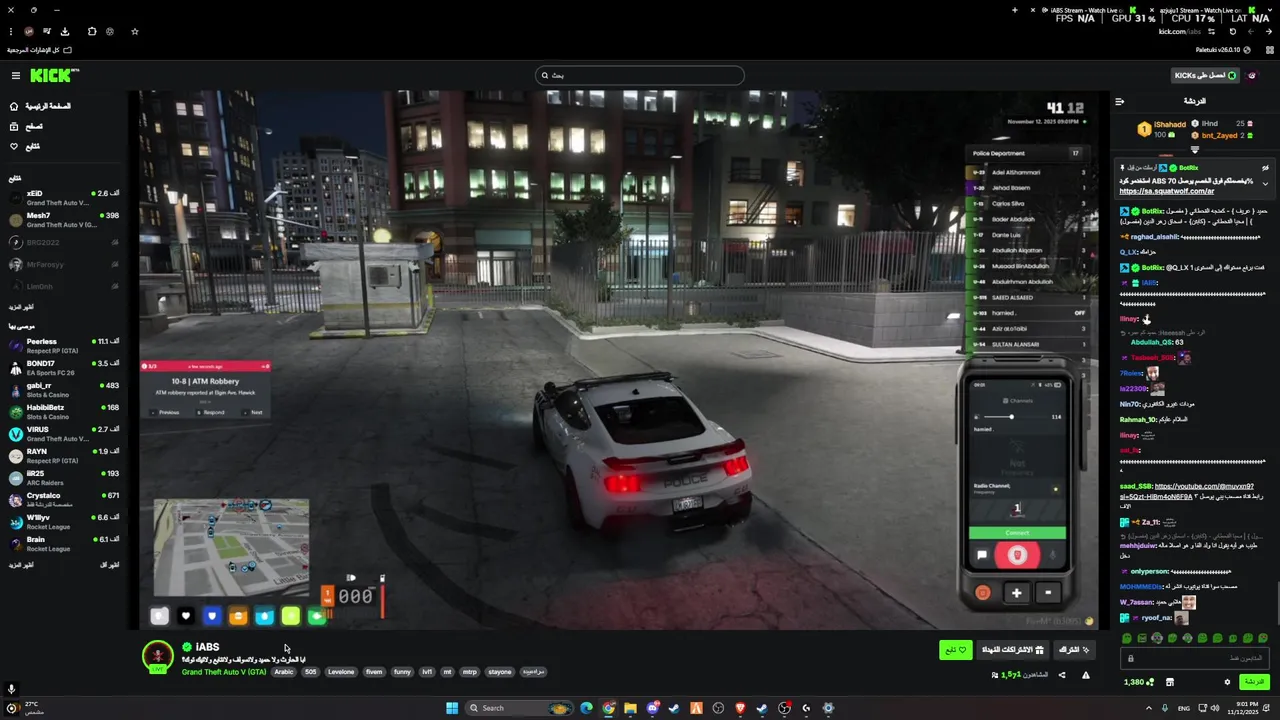
Task: Open the Grand Theft Auto V (GTA) category link
Action: tap(224, 672)
